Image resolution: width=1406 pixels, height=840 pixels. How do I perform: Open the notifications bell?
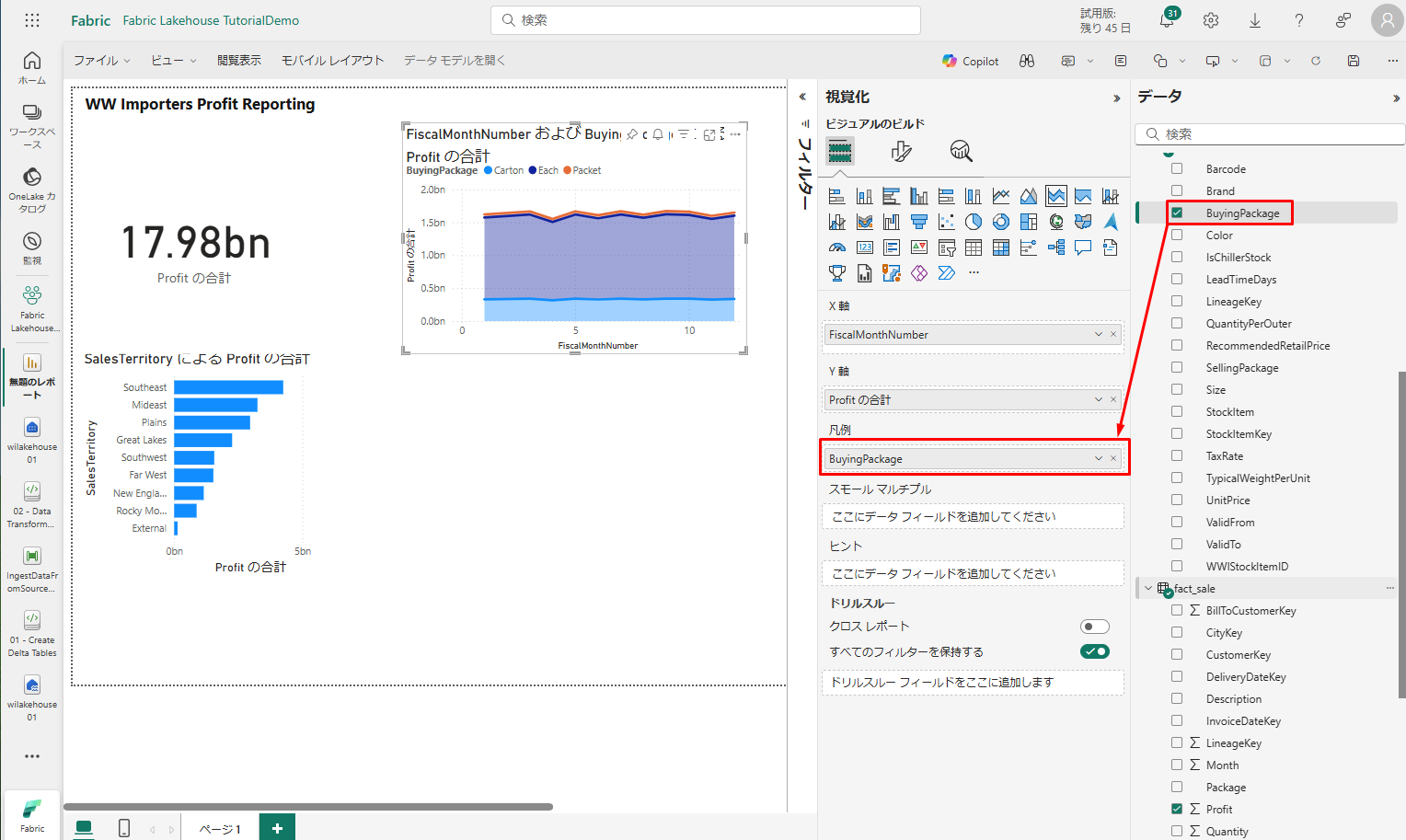tap(1167, 20)
